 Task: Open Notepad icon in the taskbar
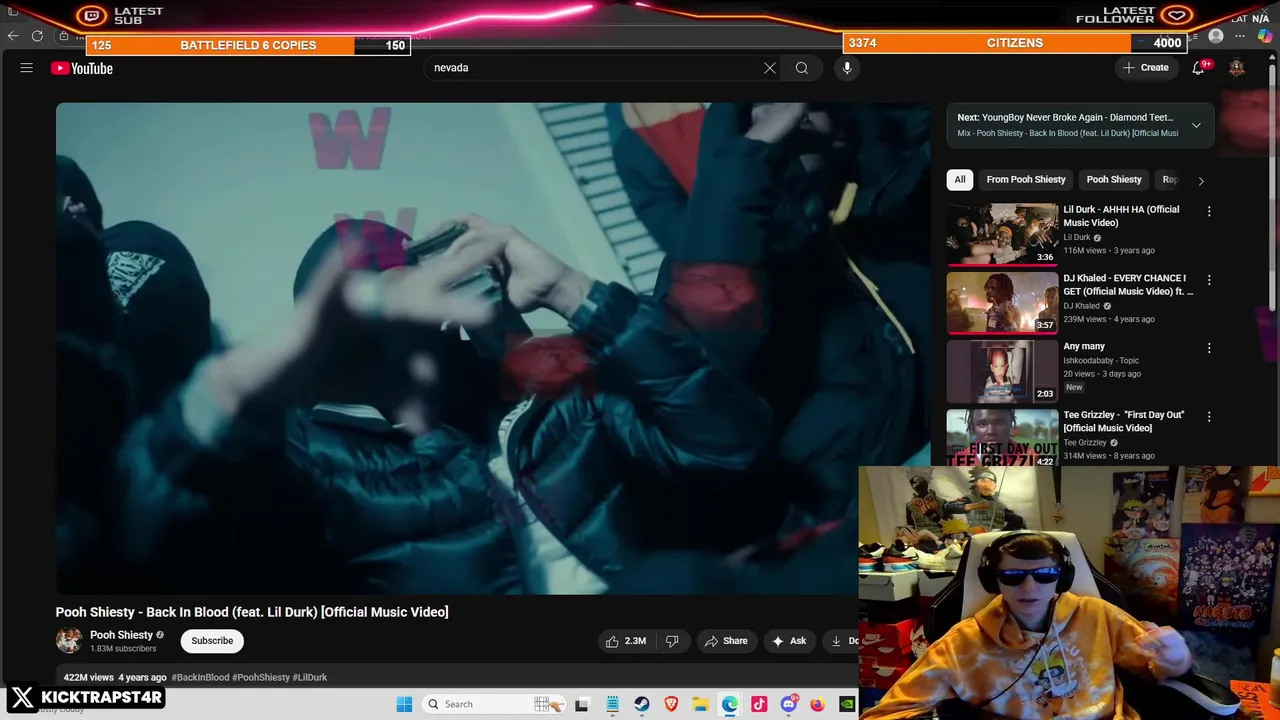point(612,704)
